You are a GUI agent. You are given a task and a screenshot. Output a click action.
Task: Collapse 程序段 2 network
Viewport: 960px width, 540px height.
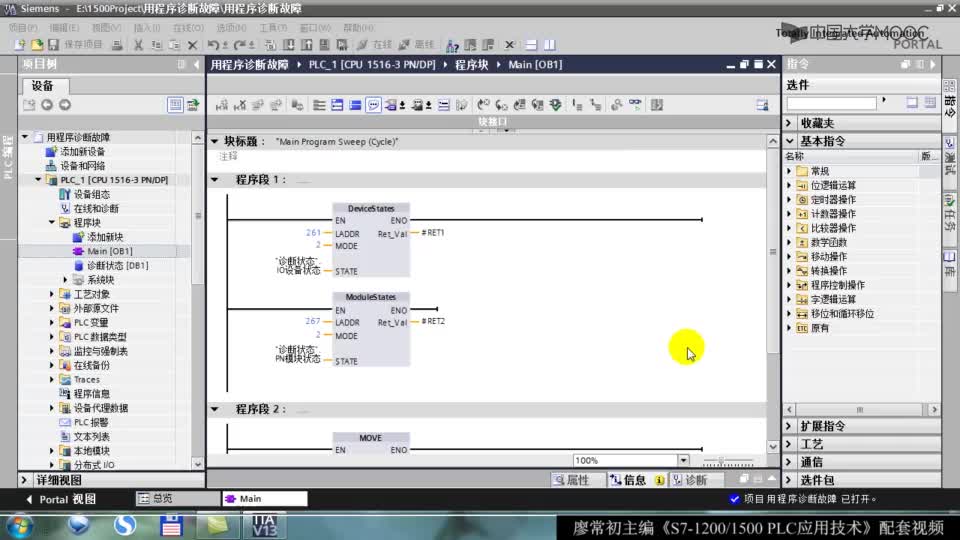click(215, 409)
